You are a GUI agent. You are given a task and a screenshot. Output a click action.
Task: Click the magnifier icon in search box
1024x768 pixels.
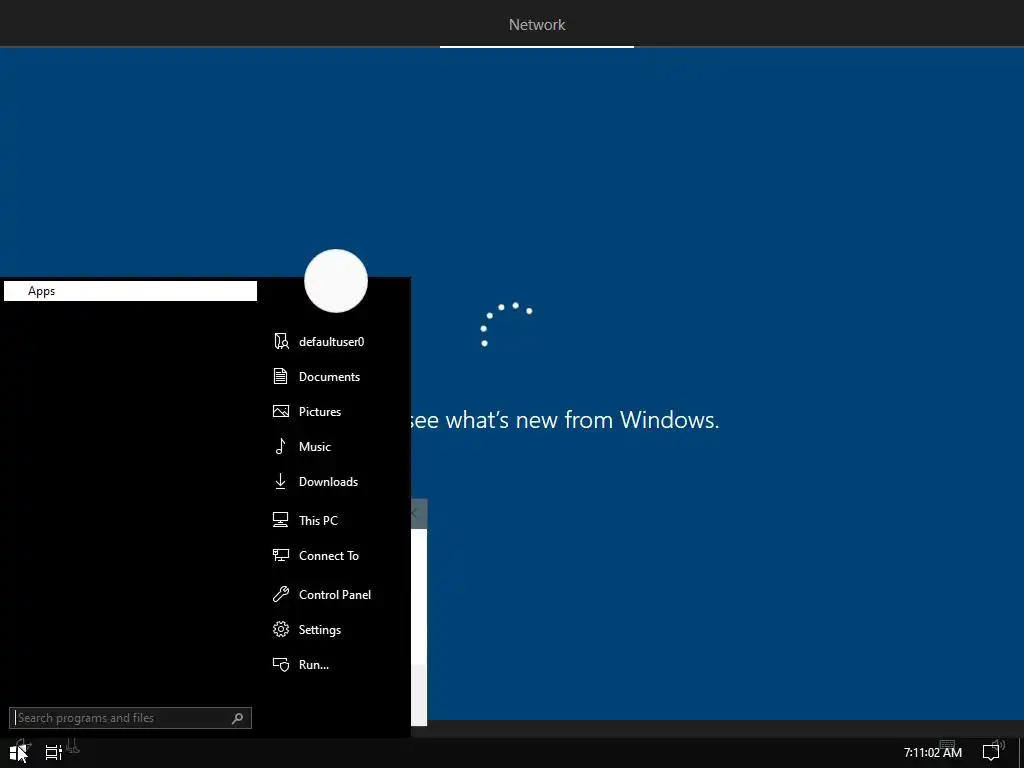(x=238, y=718)
